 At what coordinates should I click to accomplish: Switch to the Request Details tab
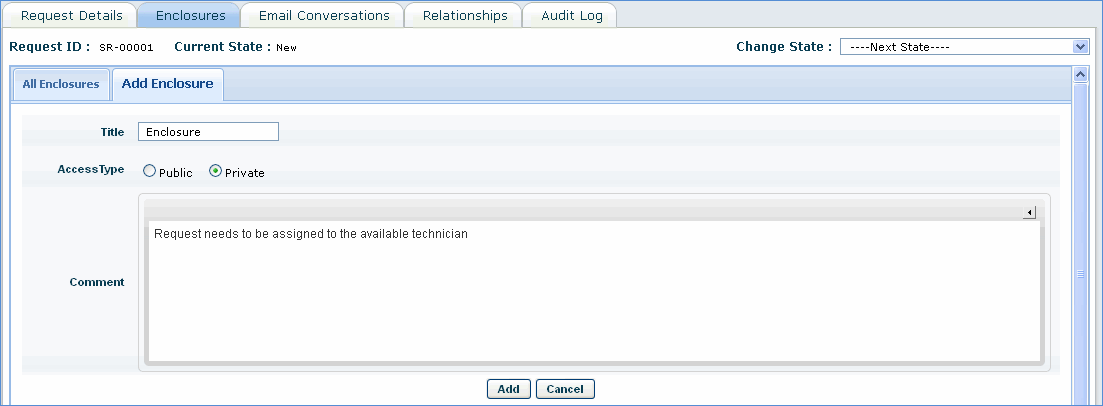[71, 16]
